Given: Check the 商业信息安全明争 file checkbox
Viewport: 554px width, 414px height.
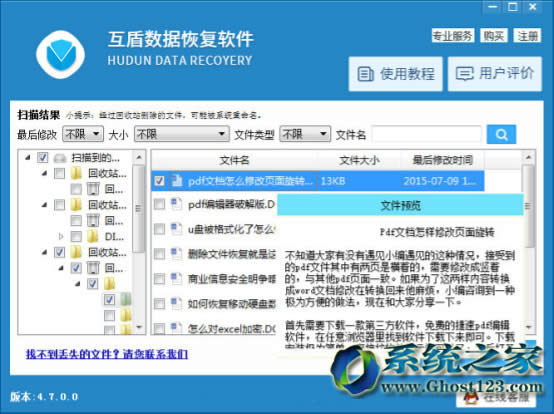Looking at the screenshot, I should tap(159, 279).
